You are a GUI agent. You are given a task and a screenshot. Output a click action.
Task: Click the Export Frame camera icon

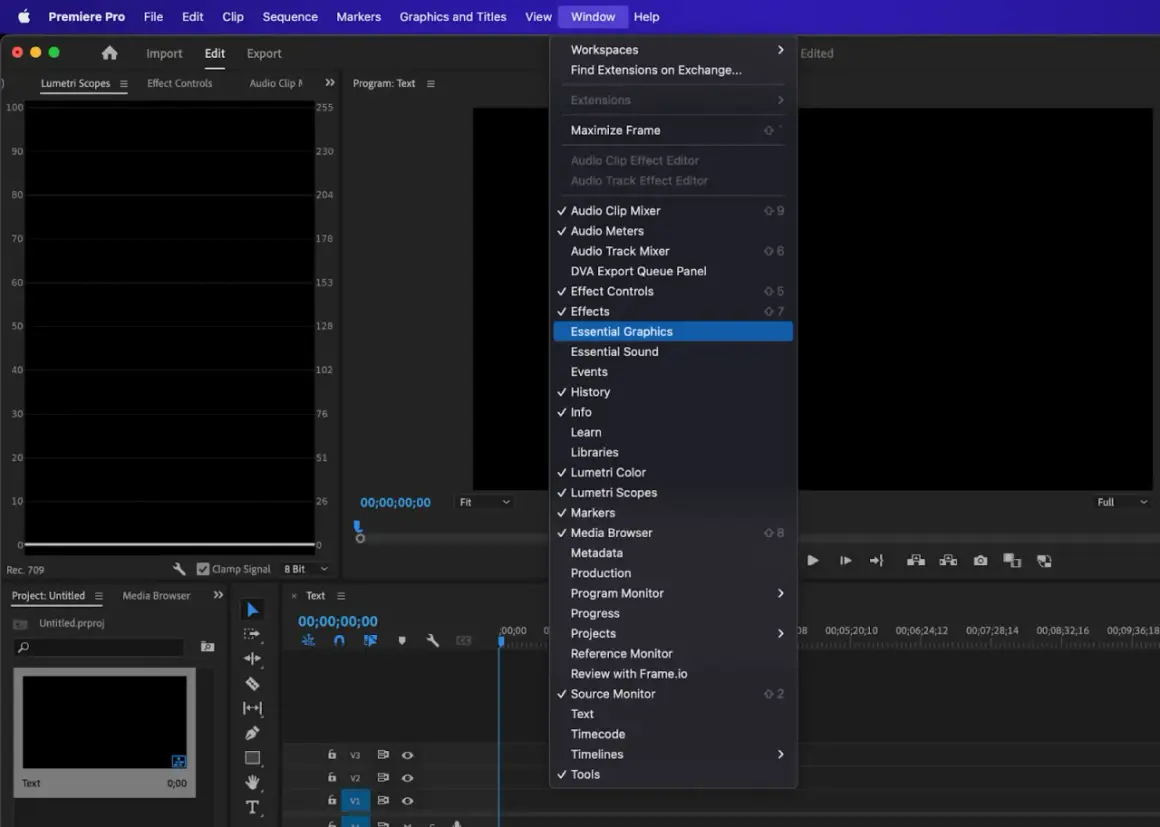pyautogui.click(x=980, y=561)
